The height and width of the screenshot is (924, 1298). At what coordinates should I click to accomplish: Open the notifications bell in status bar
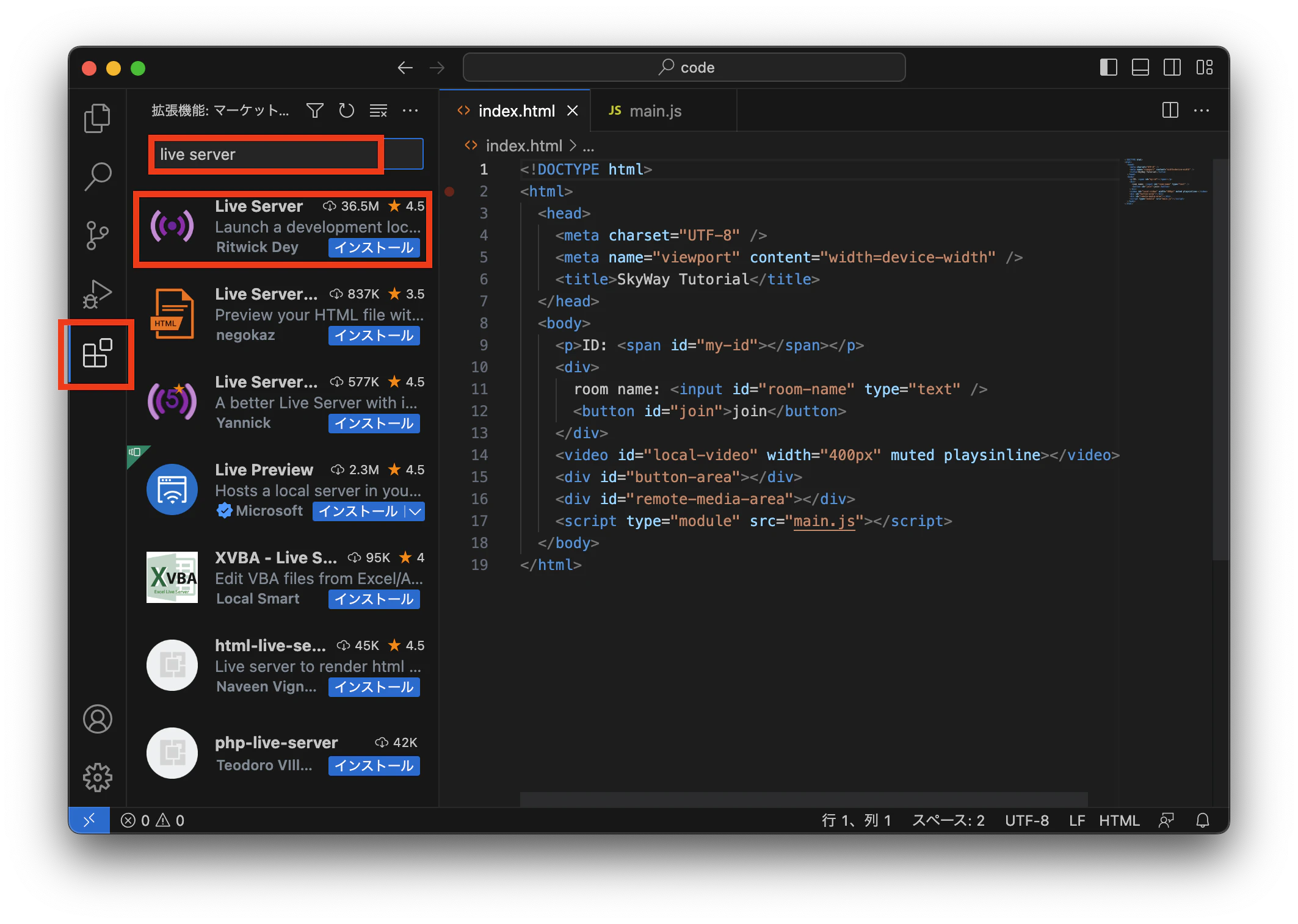[1202, 820]
